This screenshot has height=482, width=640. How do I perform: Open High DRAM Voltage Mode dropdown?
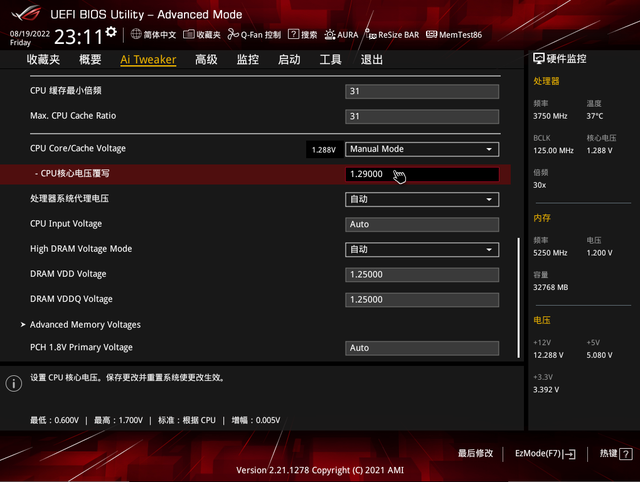(422, 249)
